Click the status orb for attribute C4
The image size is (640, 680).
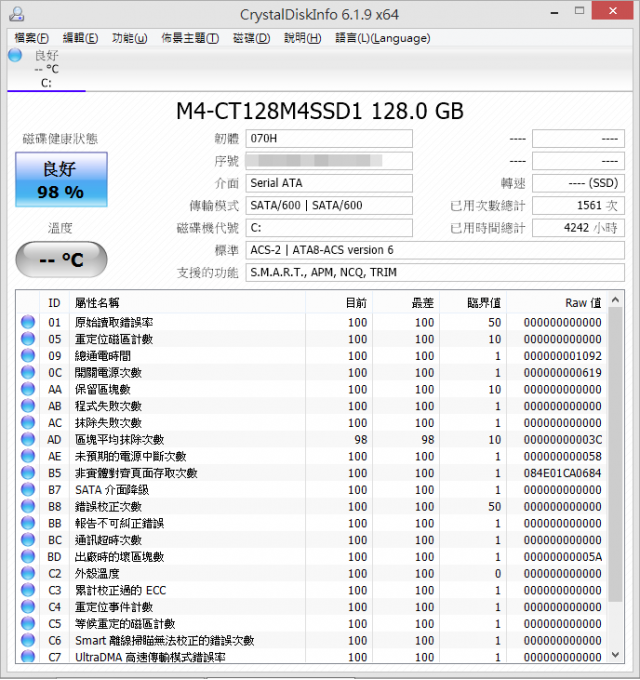[28, 607]
